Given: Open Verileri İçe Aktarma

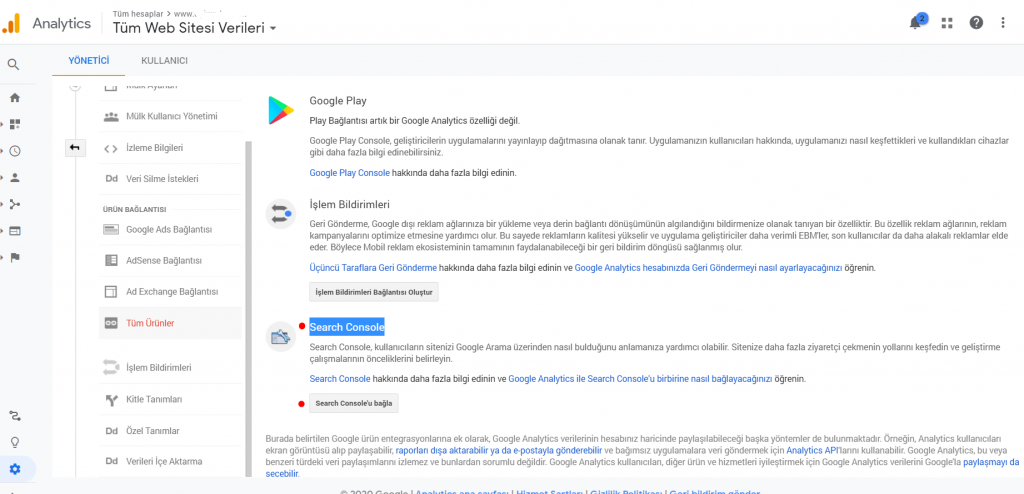Looking at the screenshot, I should click(170, 461).
